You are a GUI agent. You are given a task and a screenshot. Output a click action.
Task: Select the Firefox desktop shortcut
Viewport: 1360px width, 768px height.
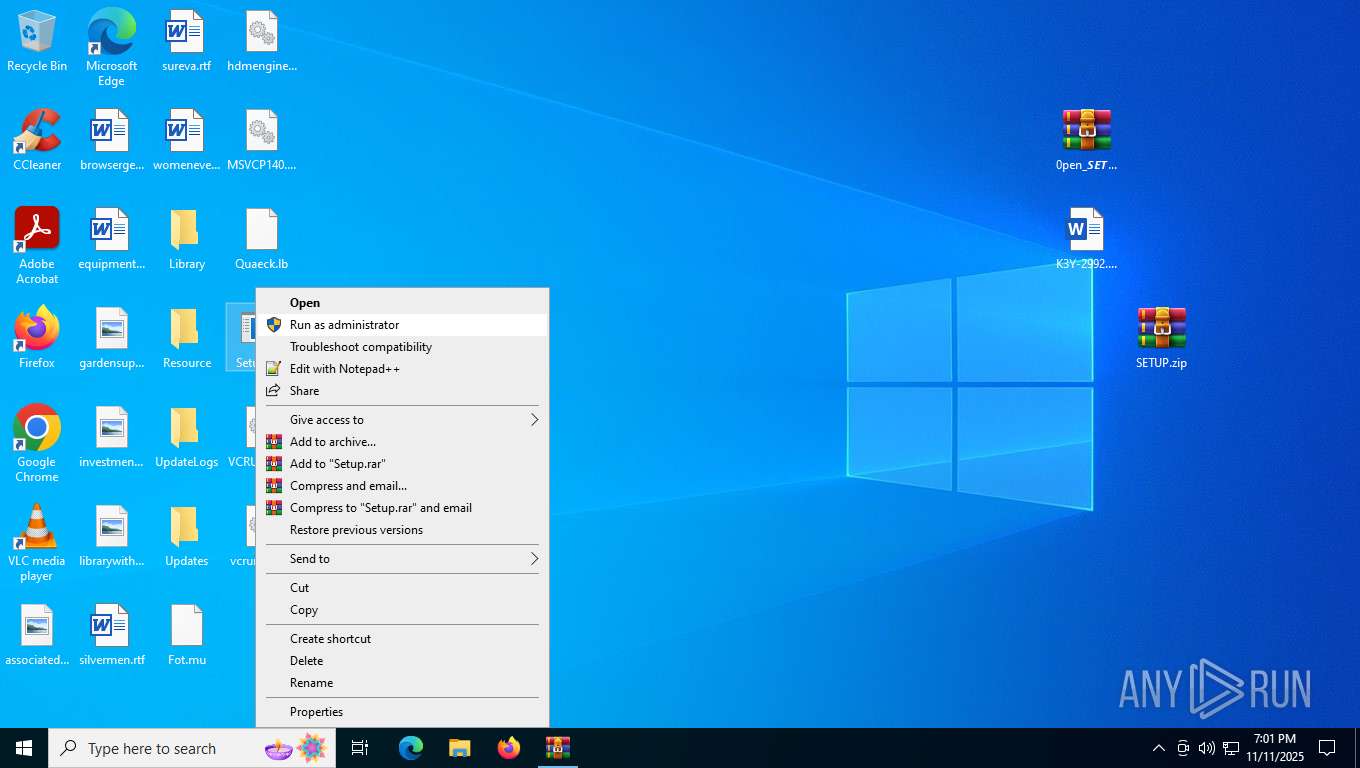tap(37, 338)
